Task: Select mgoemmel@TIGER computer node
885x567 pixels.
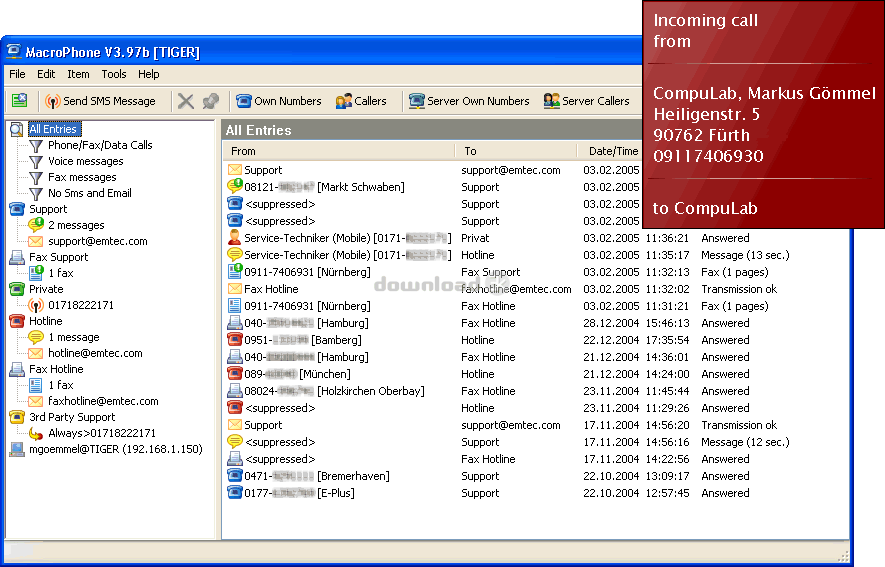Action: (x=115, y=449)
